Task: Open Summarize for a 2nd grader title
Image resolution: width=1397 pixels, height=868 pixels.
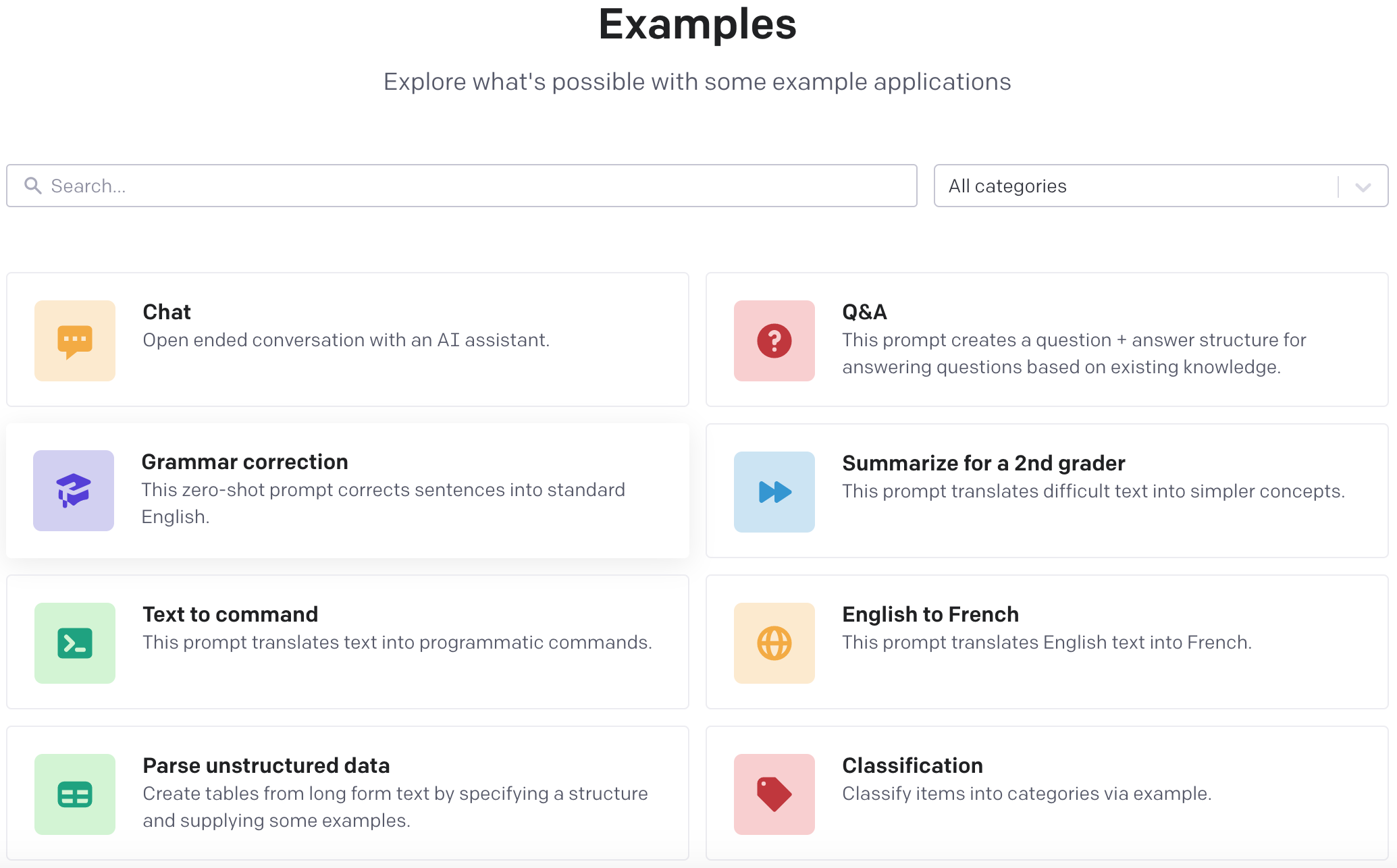Action: (983, 463)
